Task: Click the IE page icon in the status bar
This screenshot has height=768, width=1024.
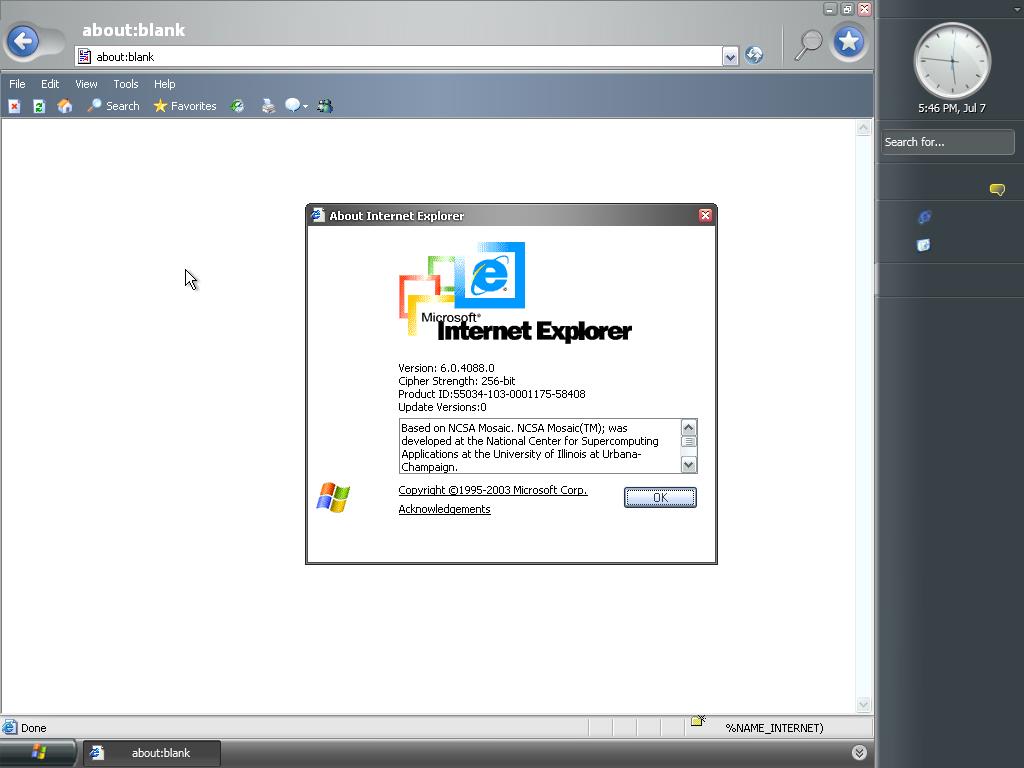Action: tap(10, 727)
